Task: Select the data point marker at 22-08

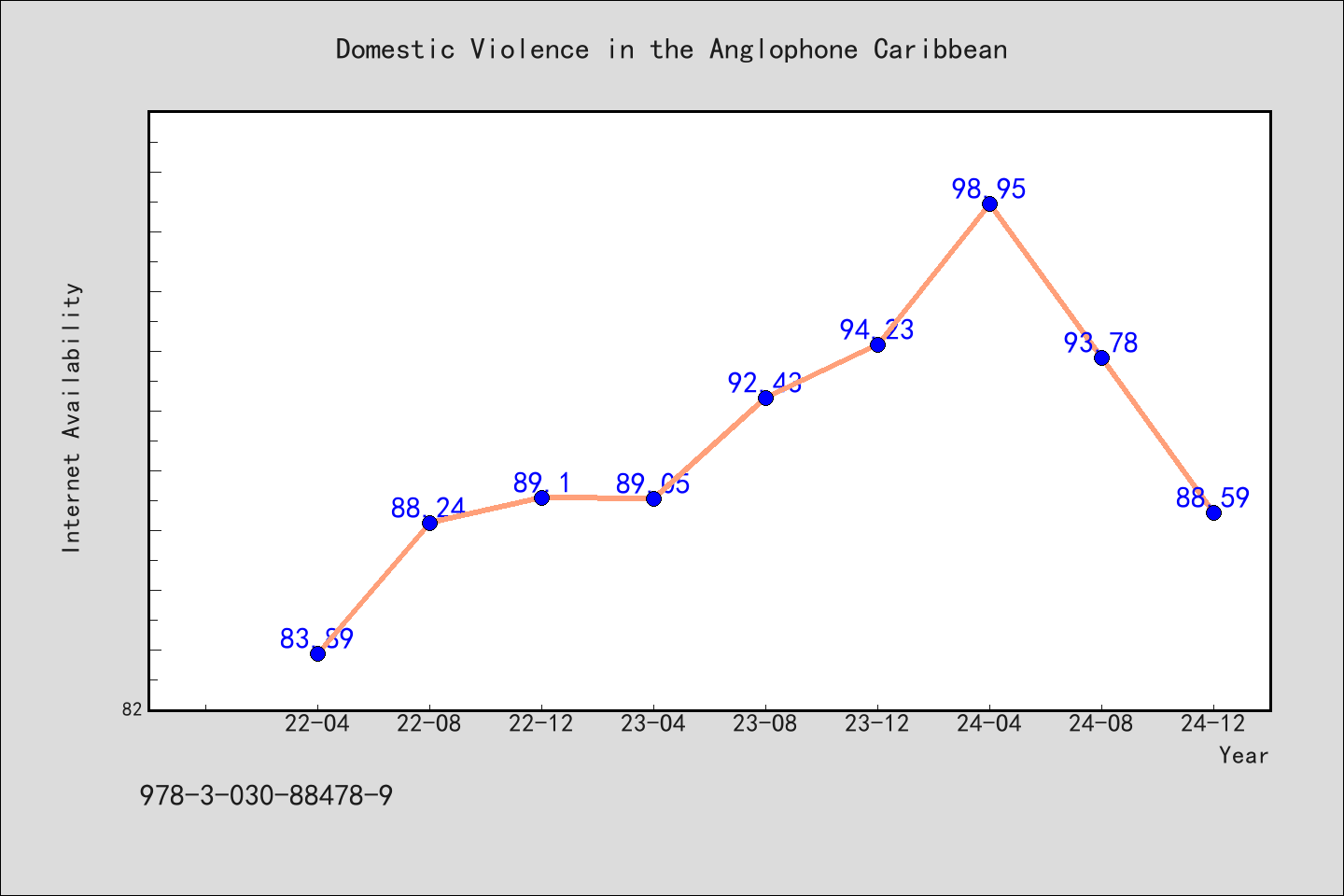Action: click(x=429, y=523)
